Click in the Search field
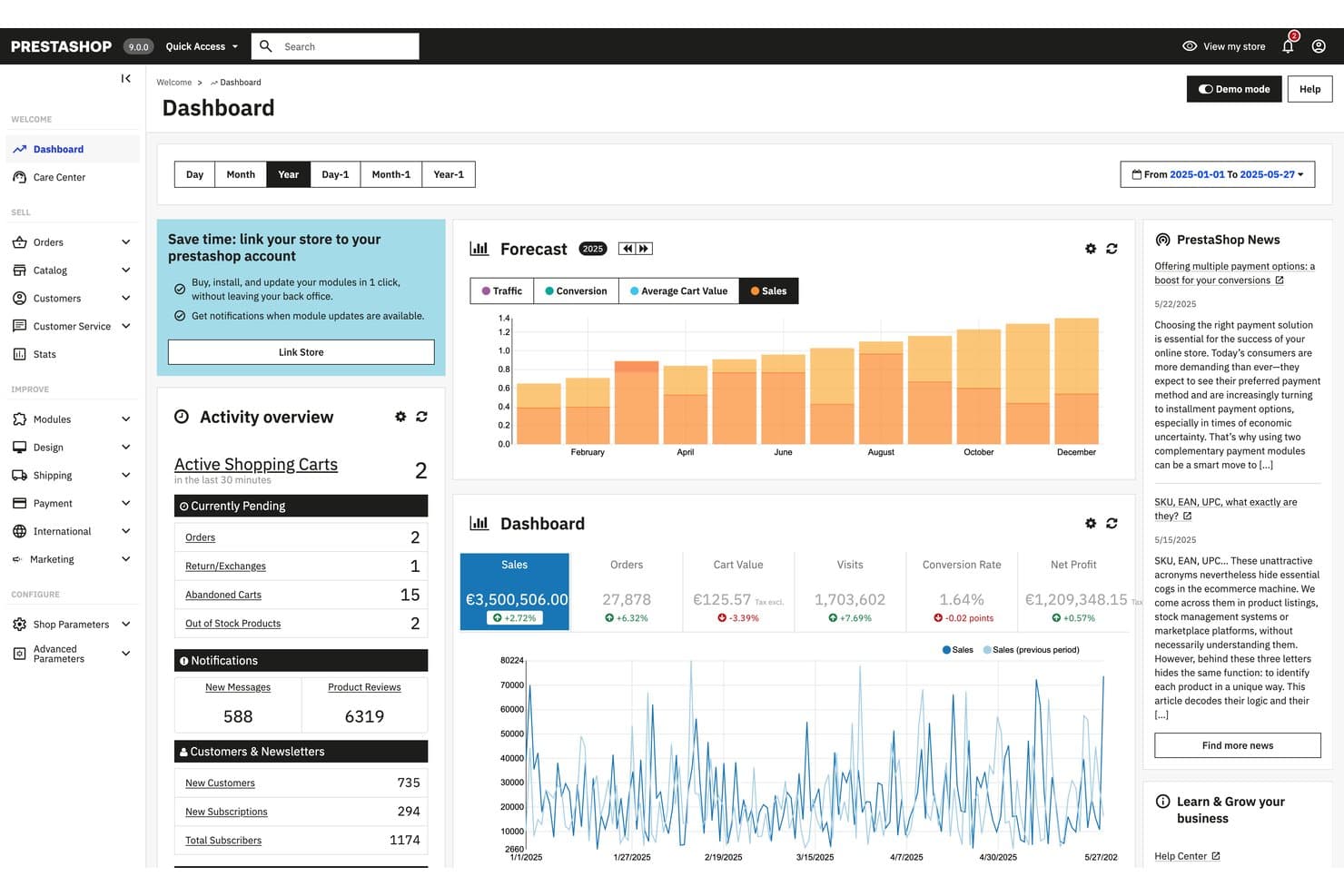 tap(335, 46)
